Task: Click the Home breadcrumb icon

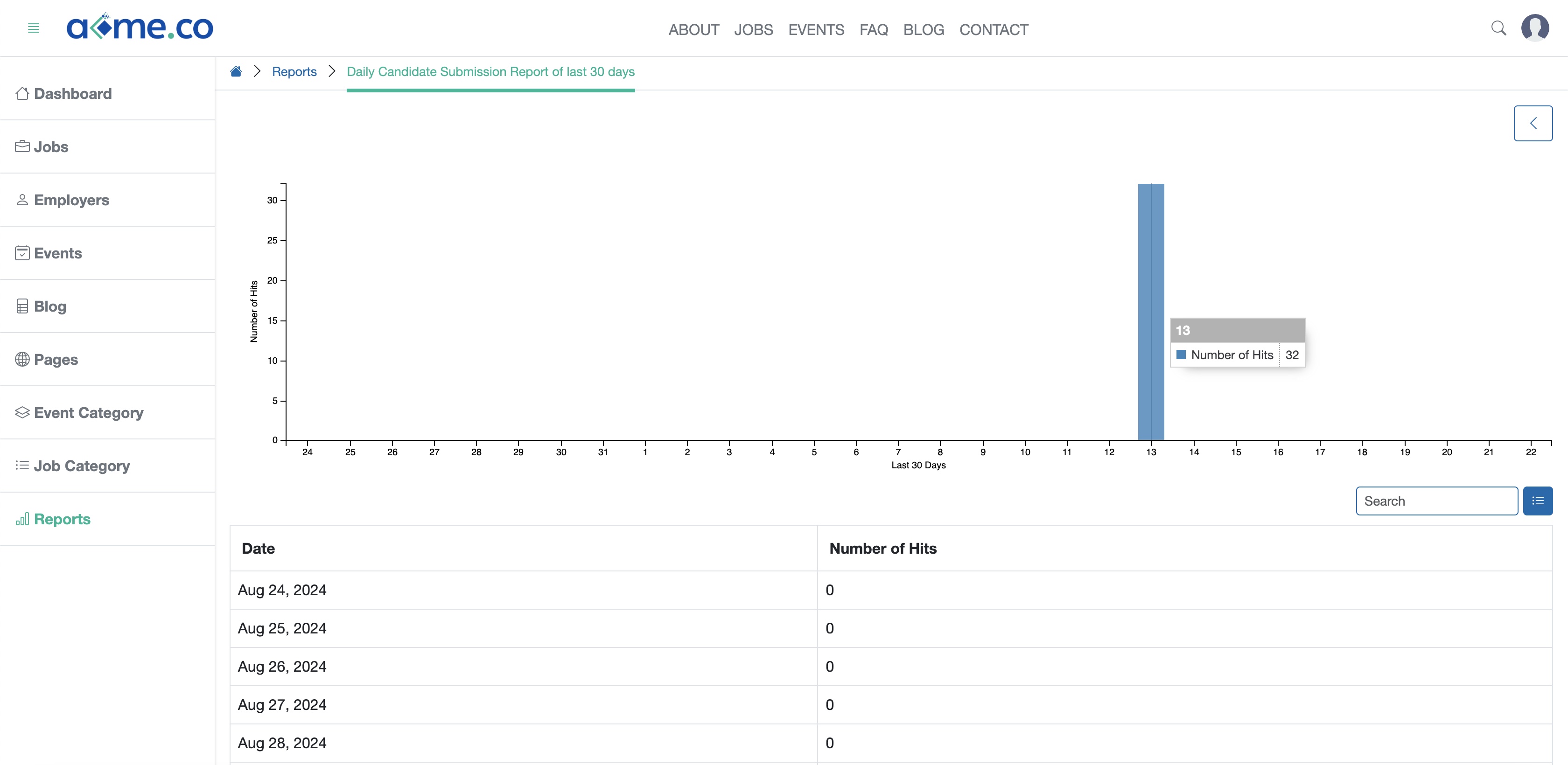Action: 236,72
